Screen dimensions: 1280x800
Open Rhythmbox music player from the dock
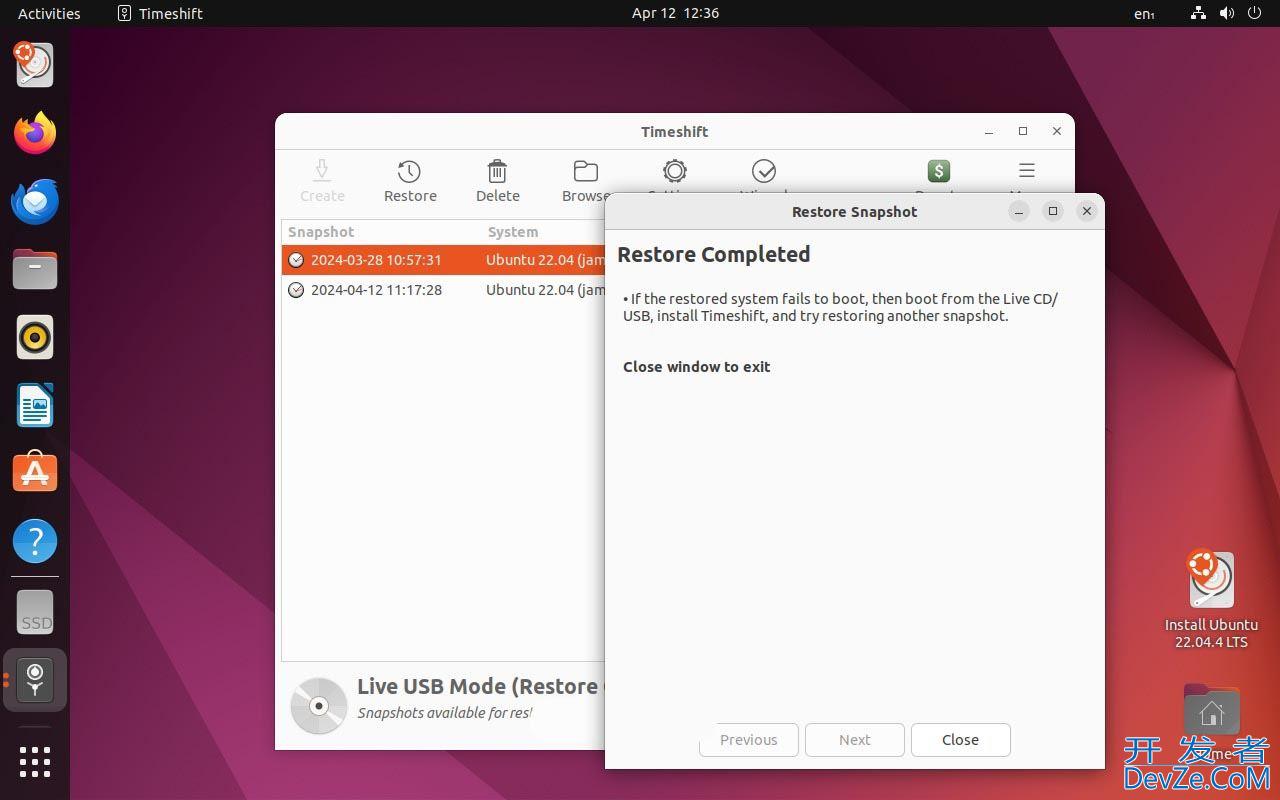coord(35,337)
